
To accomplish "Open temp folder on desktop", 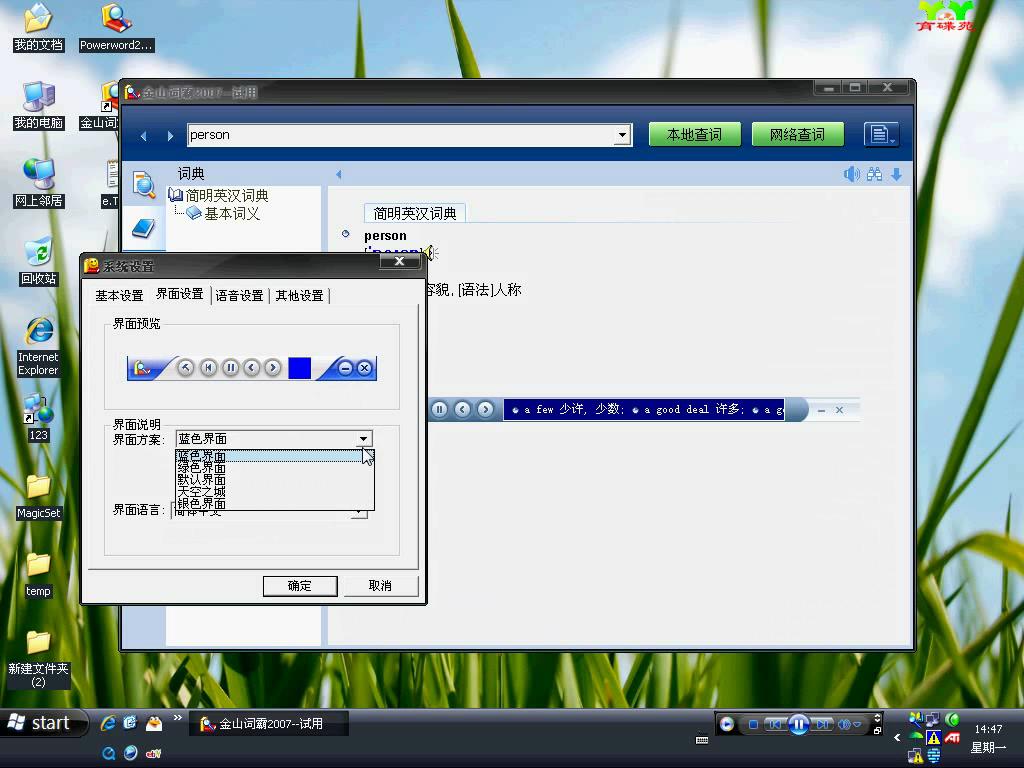I will coord(39,575).
